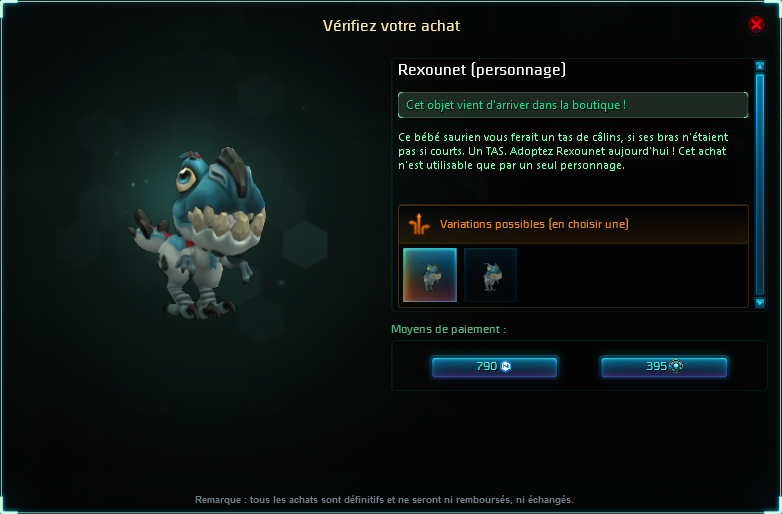Click the Moyens de paiement label

tap(448, 330)
